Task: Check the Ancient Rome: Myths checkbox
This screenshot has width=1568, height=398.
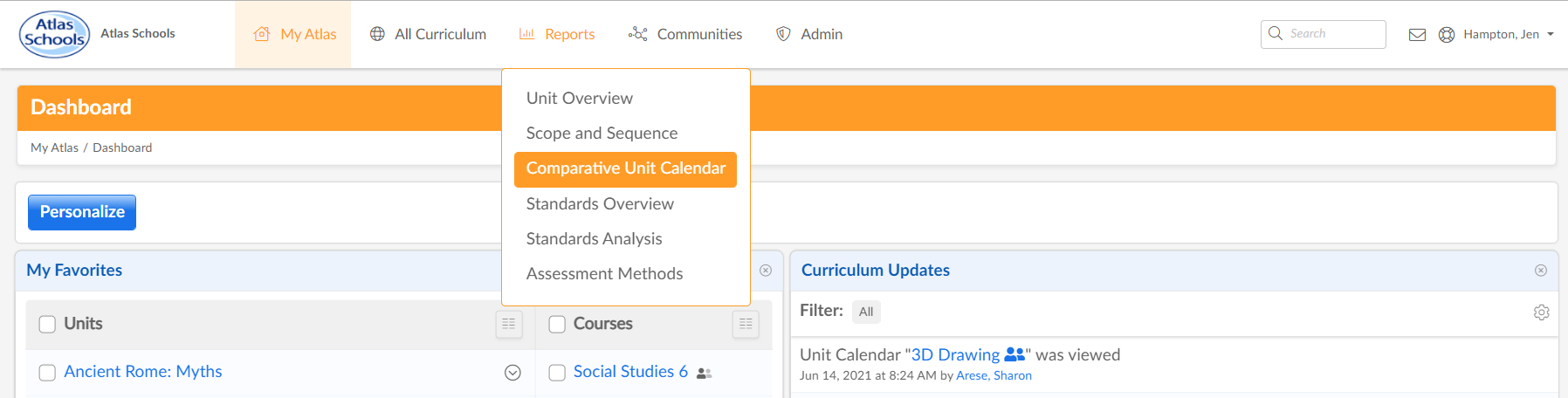Action: tap(47, 373)
